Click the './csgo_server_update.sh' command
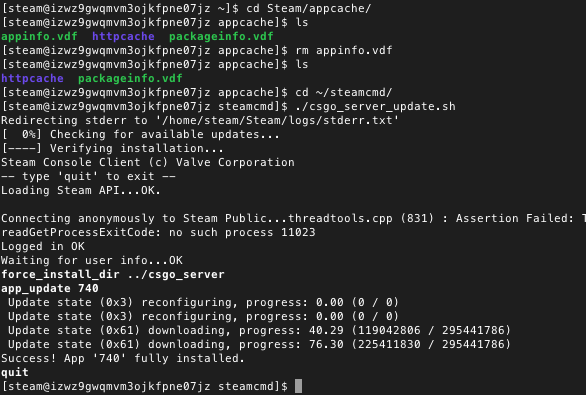 (375, 106)
